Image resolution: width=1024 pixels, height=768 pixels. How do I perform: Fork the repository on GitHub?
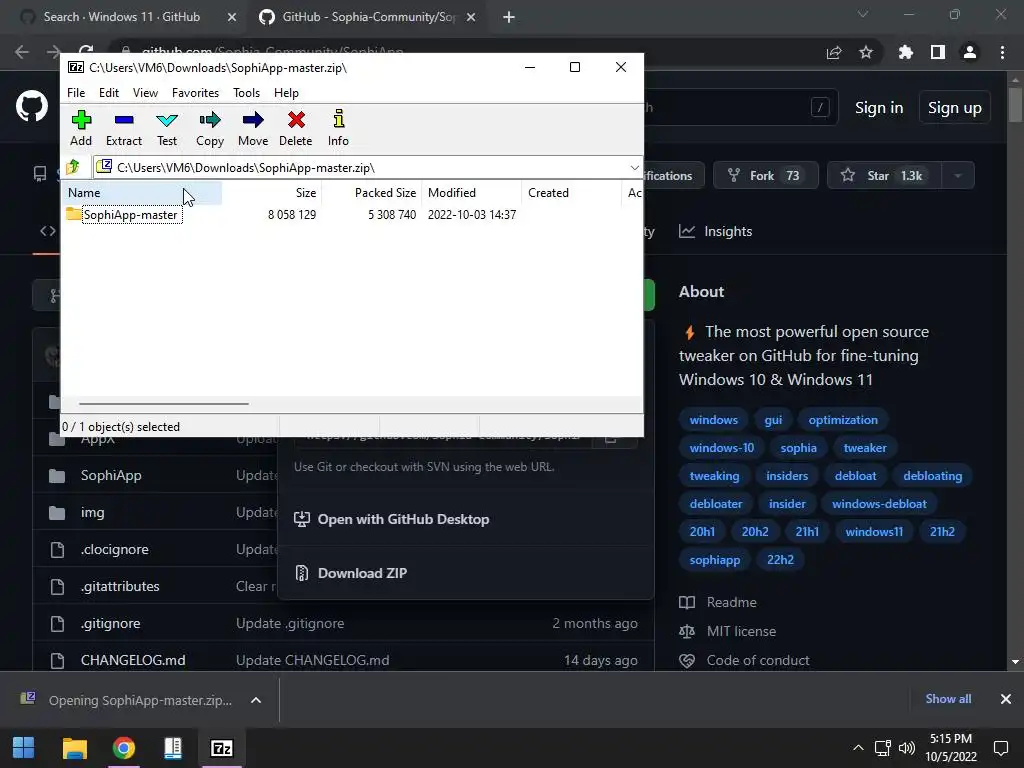[x=765, y=176]
